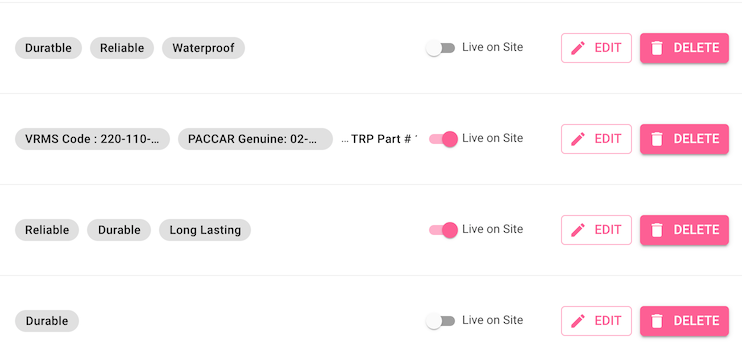Image resolution: width=742 pixels, height=362 pixels.
Task: Disable Live on Site for PACCAR Genuine row
Action: (x=443, y=139)
